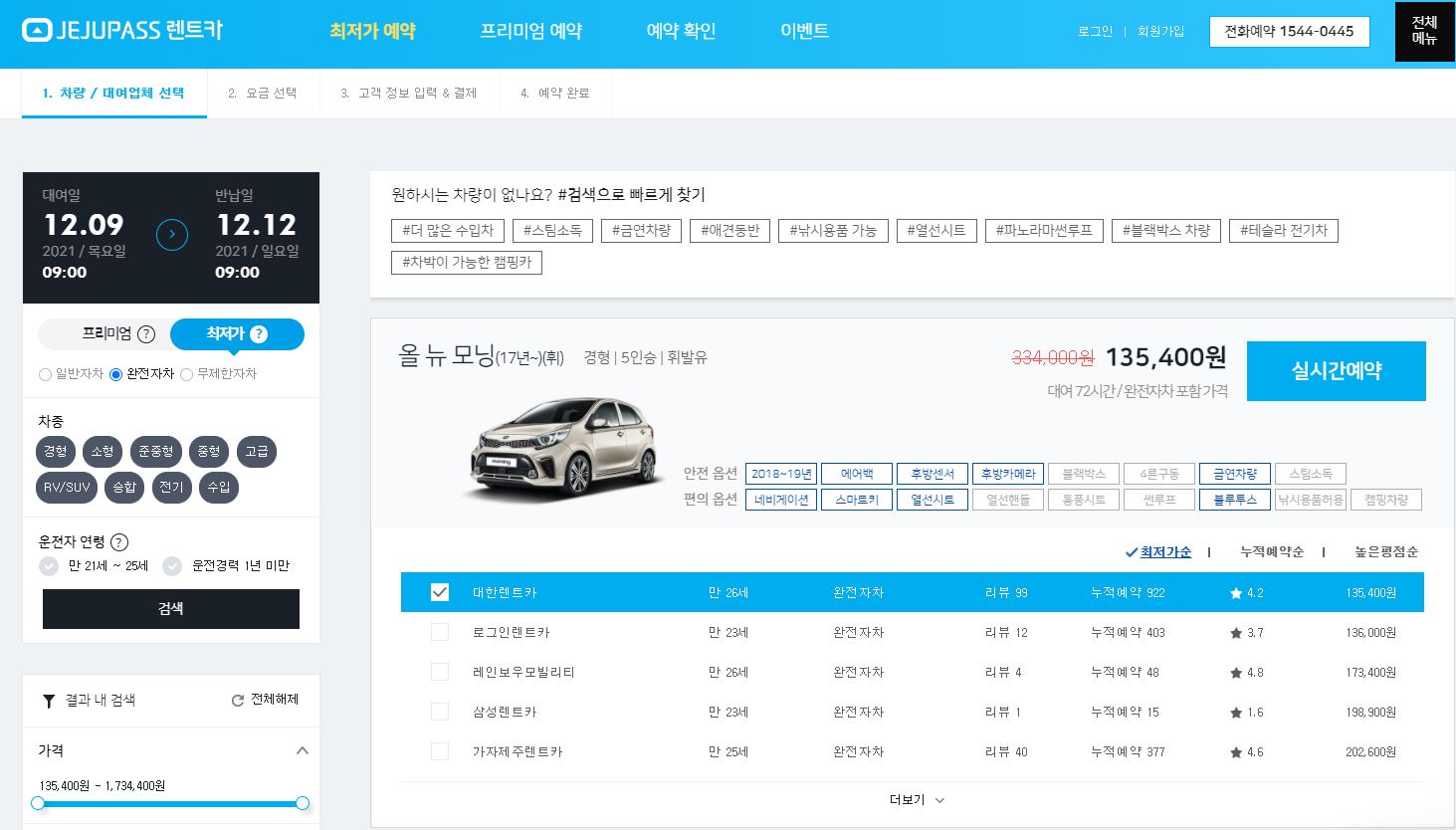Filter by 수입 car type
Image resolution: width=1456 pixels, height=830 pixels.
219,488
